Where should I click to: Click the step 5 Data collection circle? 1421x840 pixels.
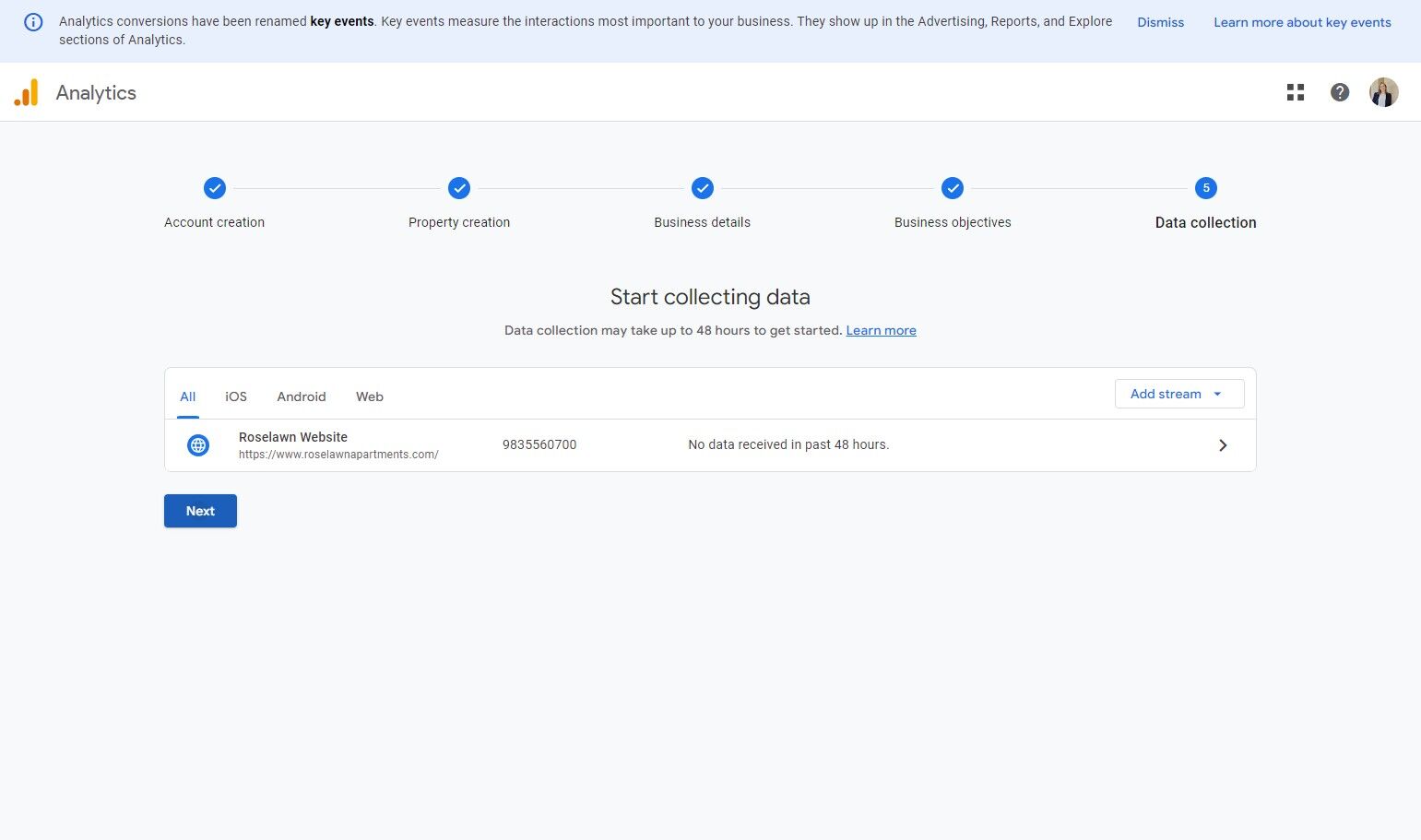coord(1206,188)
